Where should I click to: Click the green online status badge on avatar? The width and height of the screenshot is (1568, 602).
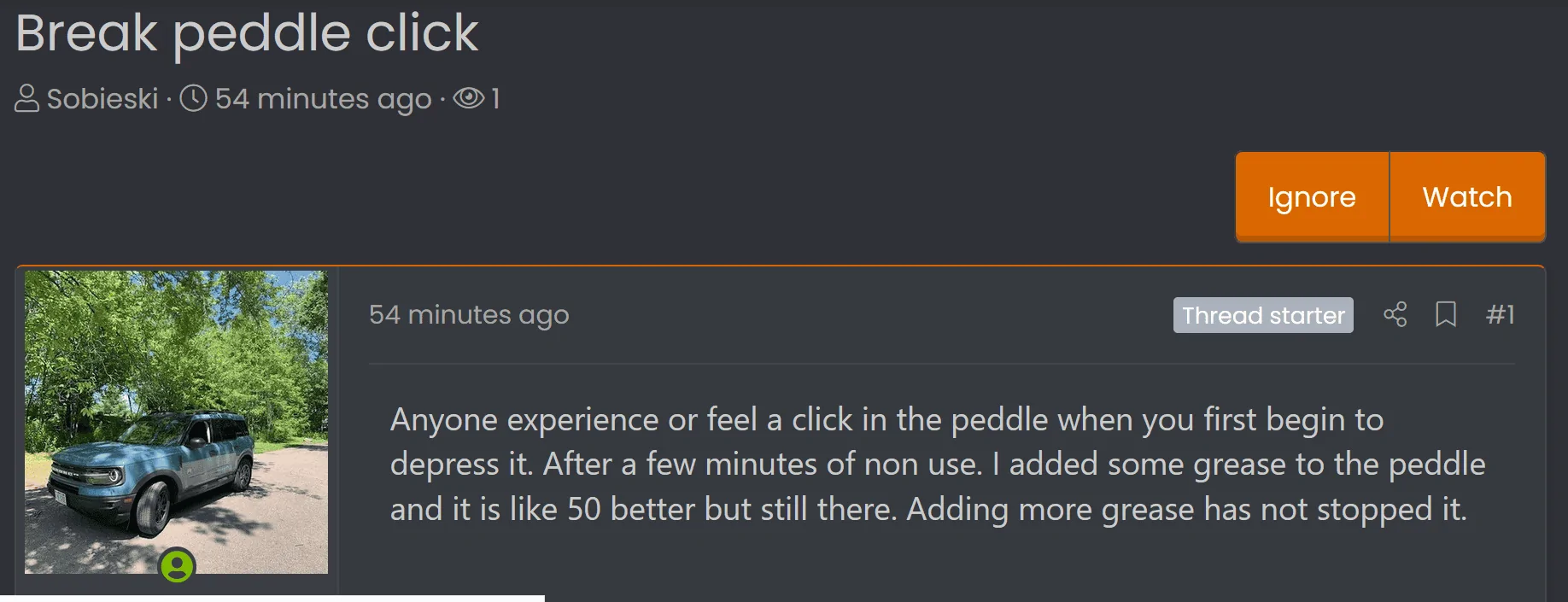coord(178,565)
